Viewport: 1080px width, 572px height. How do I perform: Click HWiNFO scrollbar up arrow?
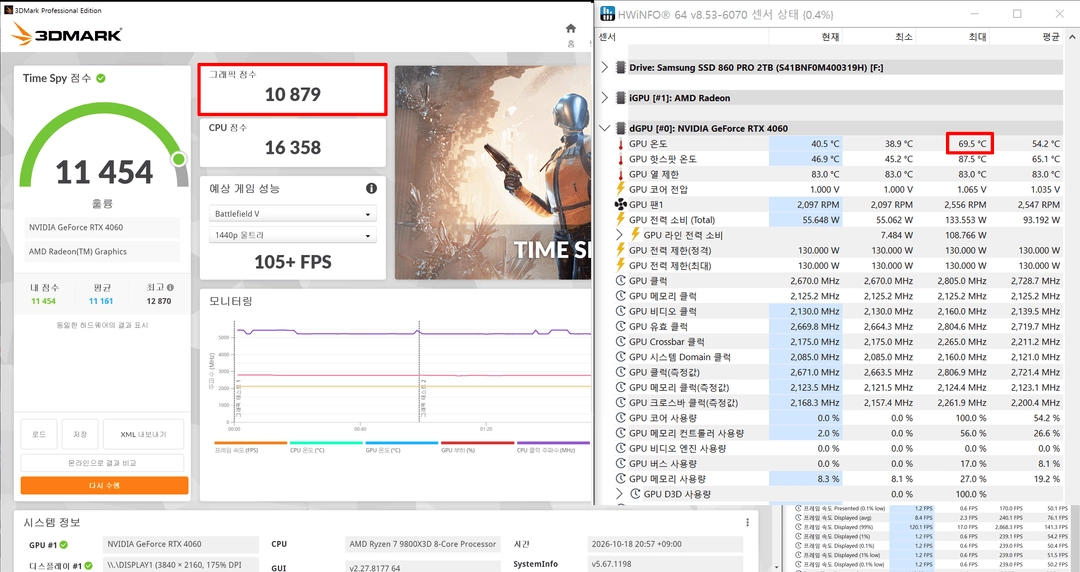1071,37
